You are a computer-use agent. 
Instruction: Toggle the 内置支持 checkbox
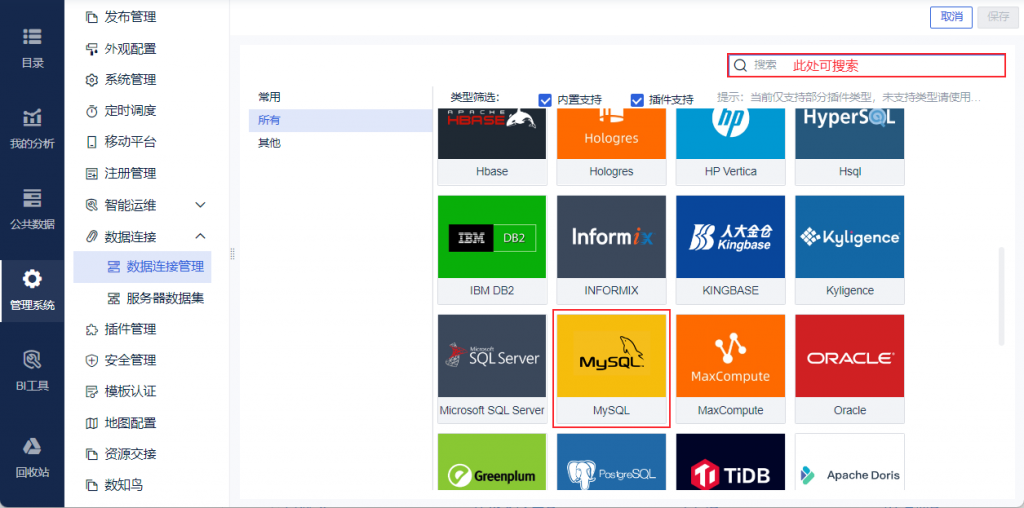point(545,100)
